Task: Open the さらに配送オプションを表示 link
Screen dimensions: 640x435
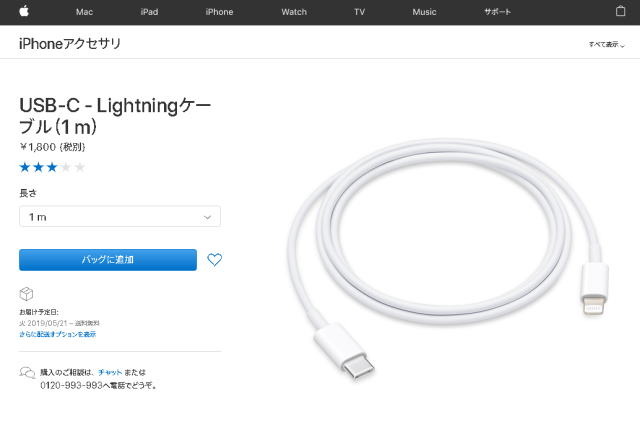Action: [58, 334]
